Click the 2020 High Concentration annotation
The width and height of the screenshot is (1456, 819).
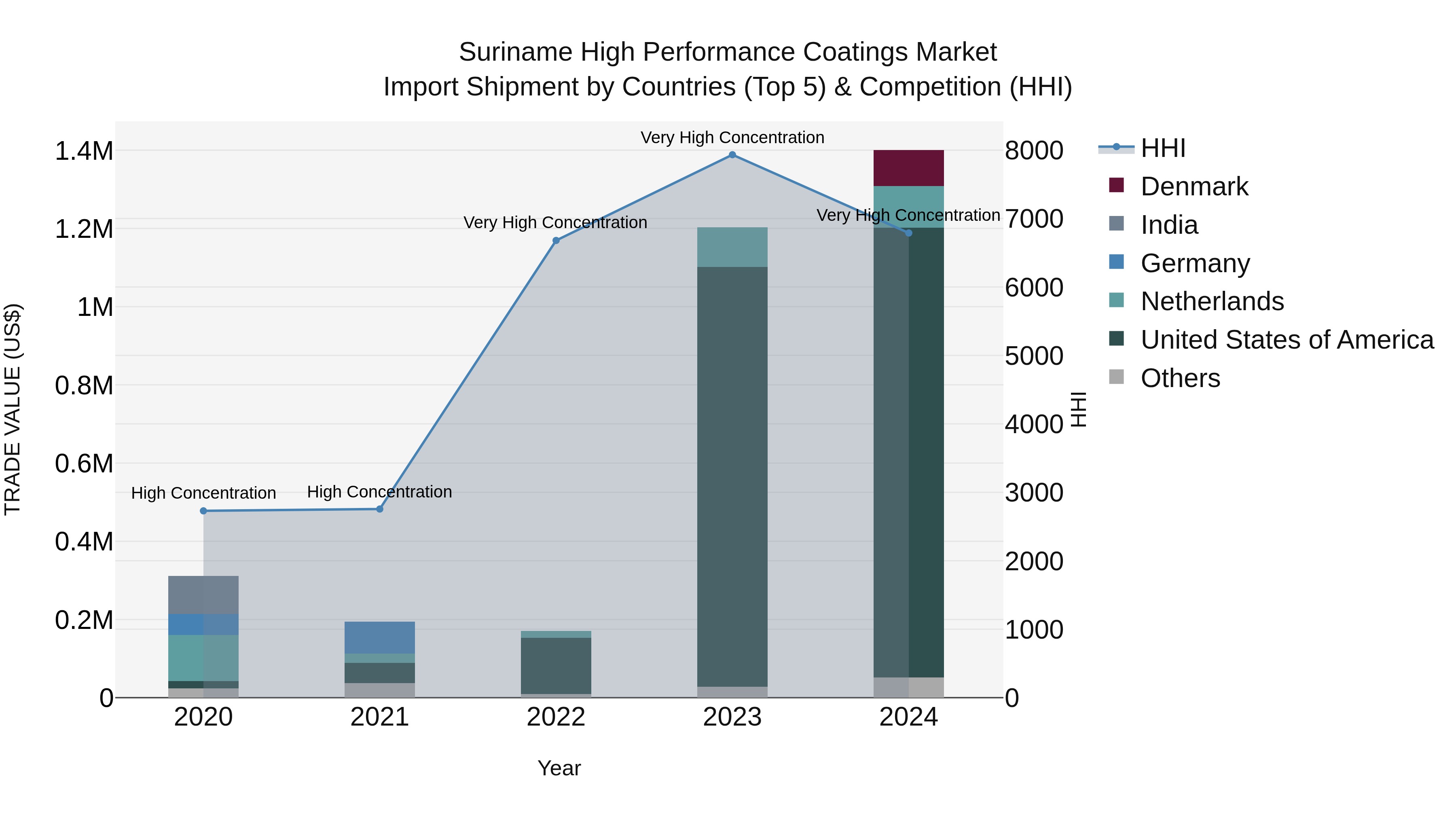pos(203,493)
